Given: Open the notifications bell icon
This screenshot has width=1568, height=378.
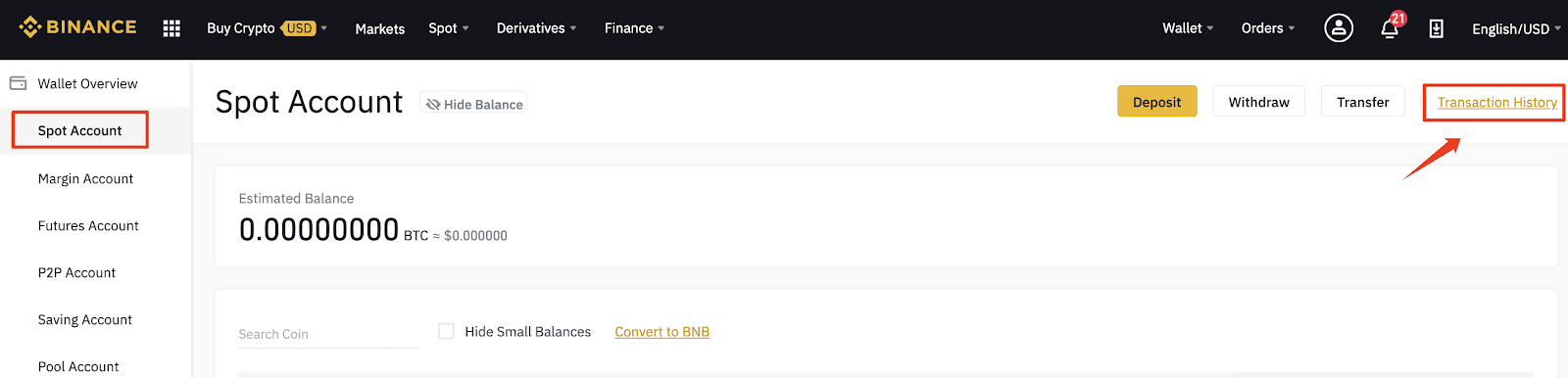Looking at the screenshot, I should pos(1391,27).
